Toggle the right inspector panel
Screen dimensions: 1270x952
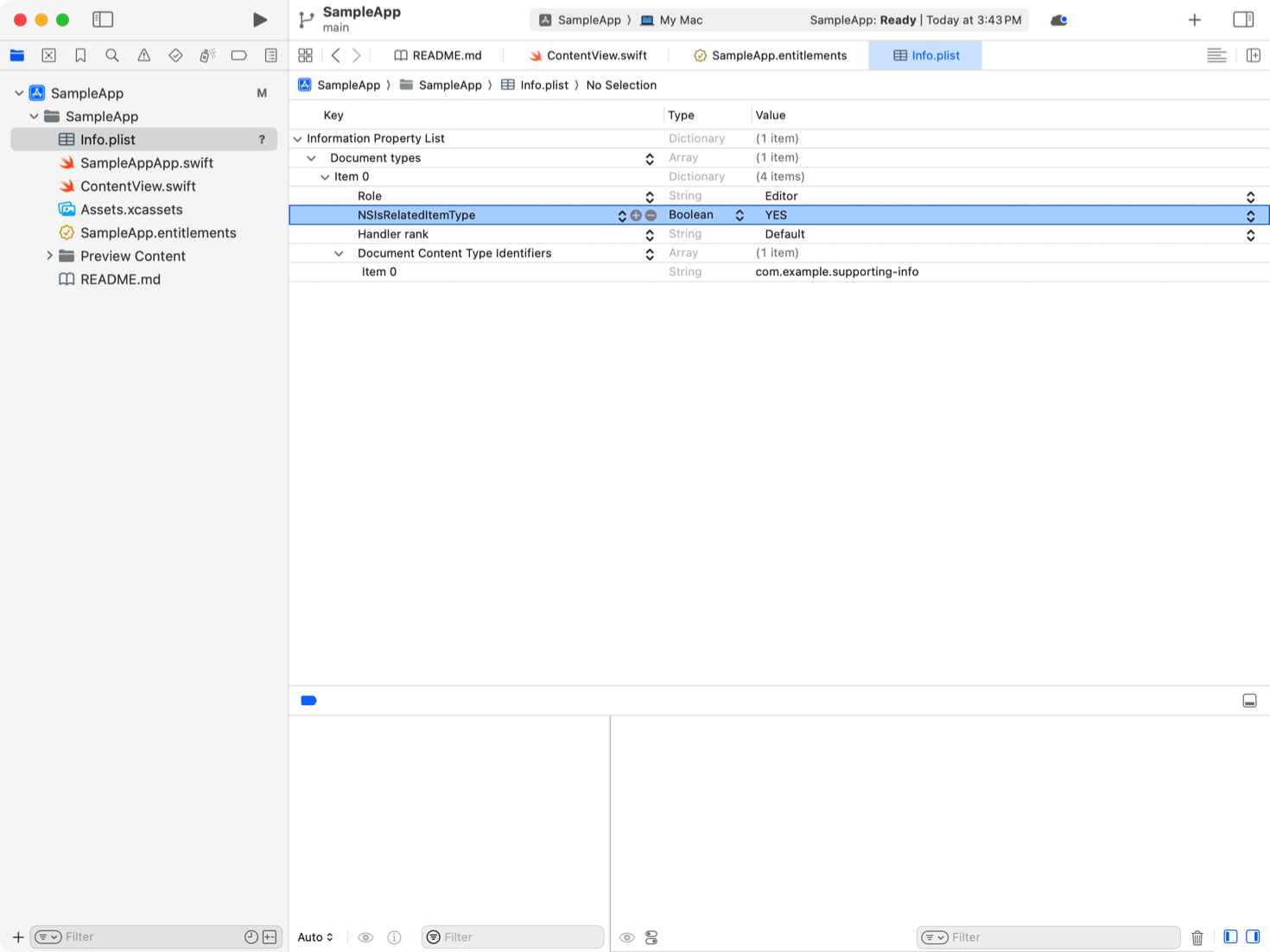point(1242,20)
